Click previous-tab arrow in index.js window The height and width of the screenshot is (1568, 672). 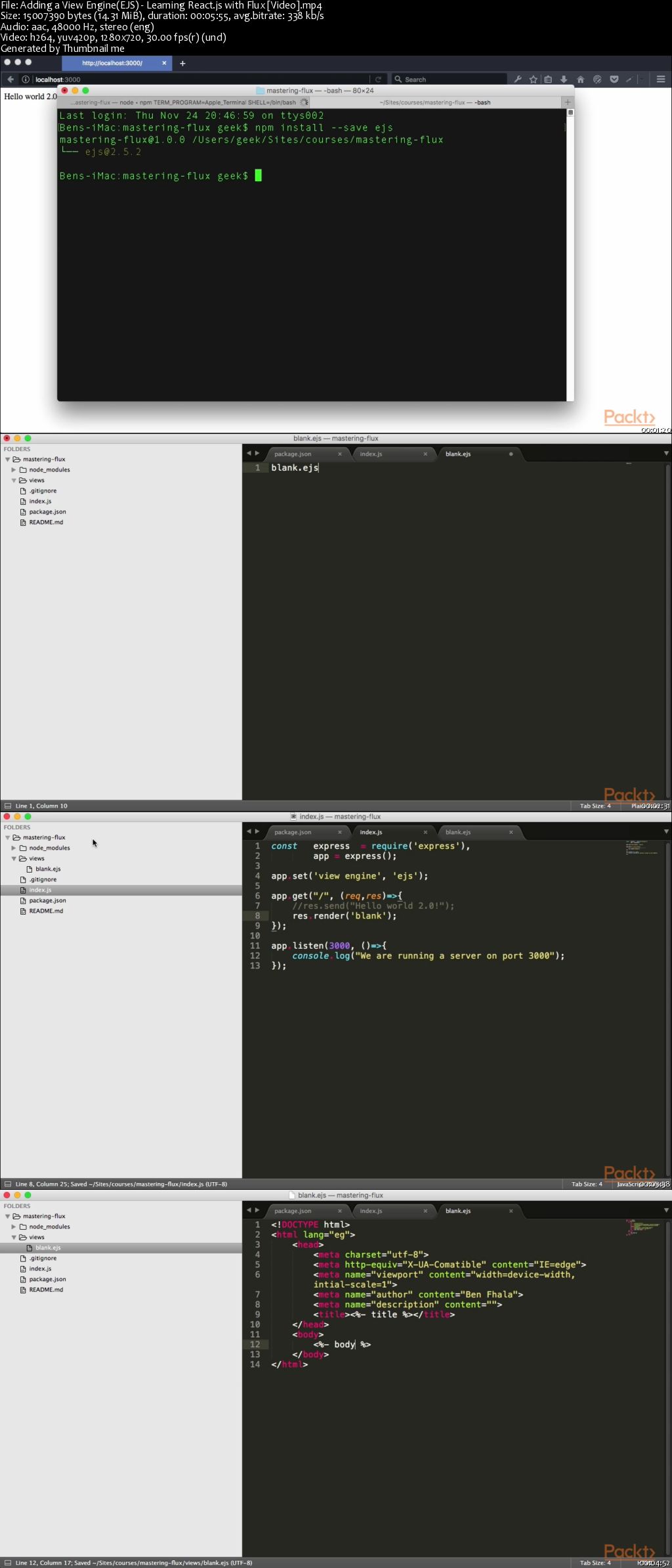(249, 831)
